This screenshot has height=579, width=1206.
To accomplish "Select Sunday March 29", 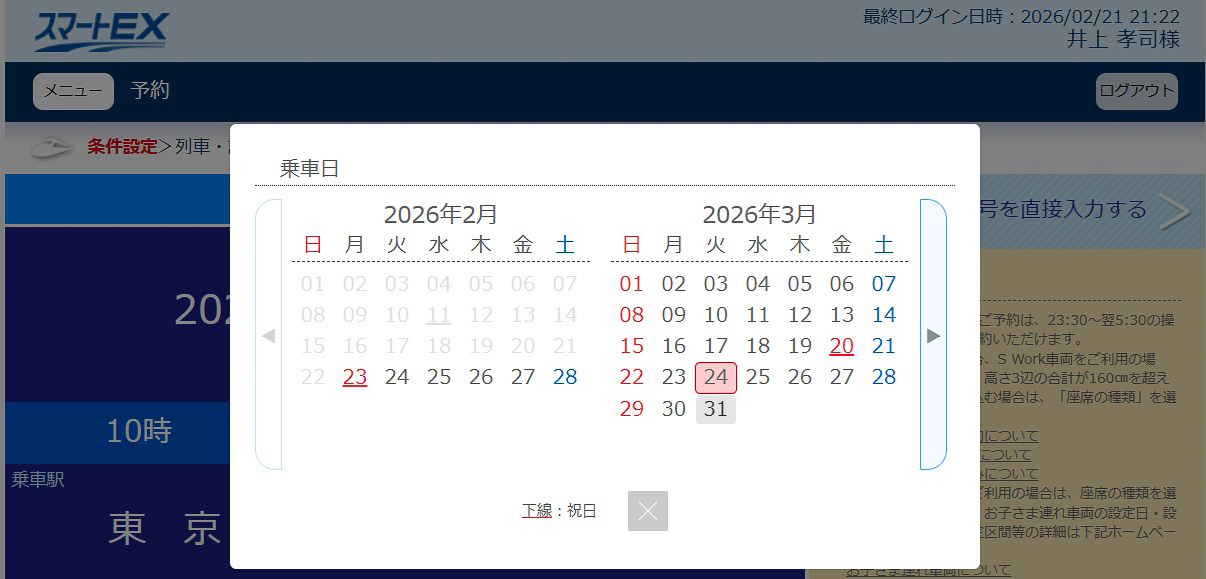I will pos(632,408).
